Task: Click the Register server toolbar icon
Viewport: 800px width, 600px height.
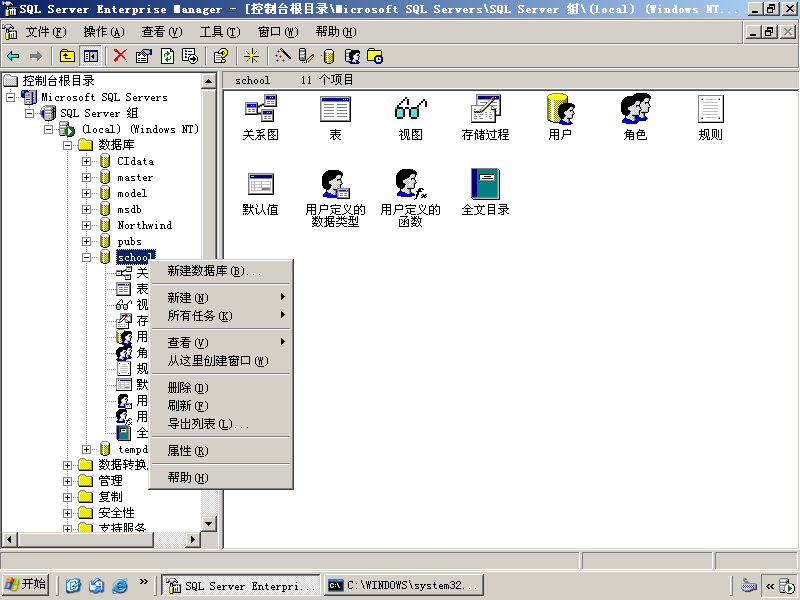Action: pyautogui.click(x=306, y=56)
